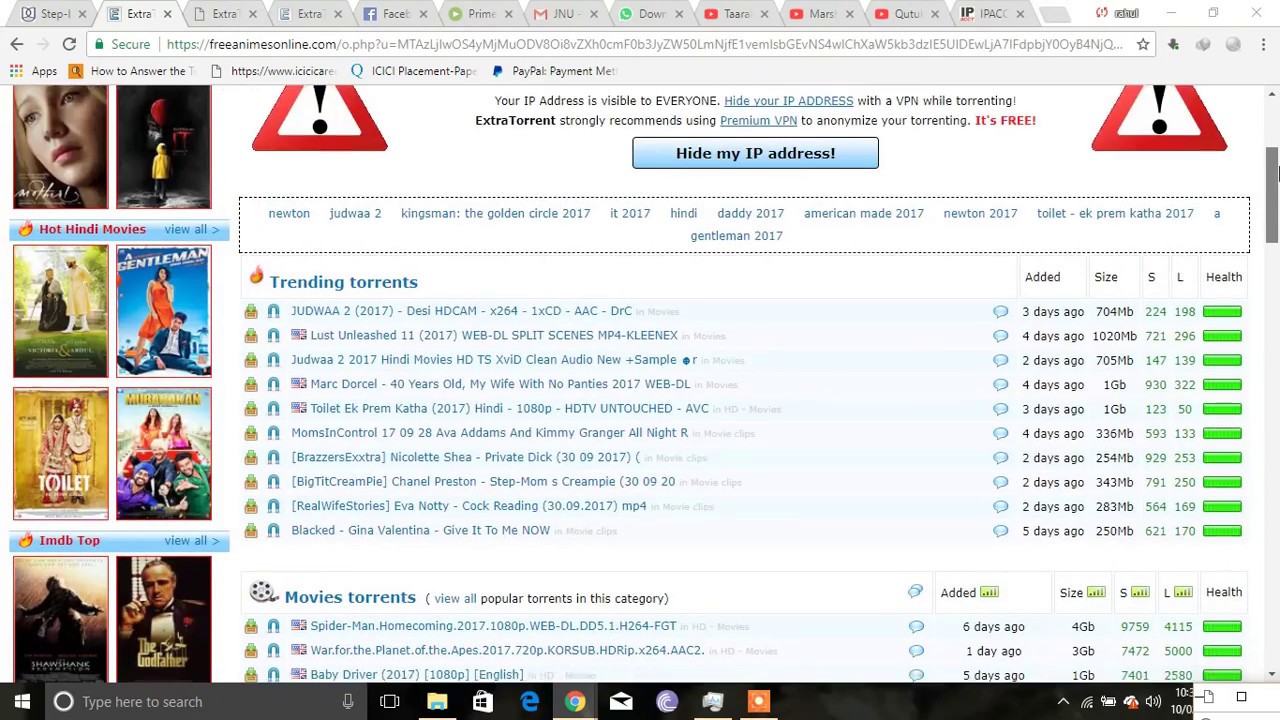The image size is (1280, 720).
Task: Click health bar for Spider-Man Homecoming row
Action: 1222,627
